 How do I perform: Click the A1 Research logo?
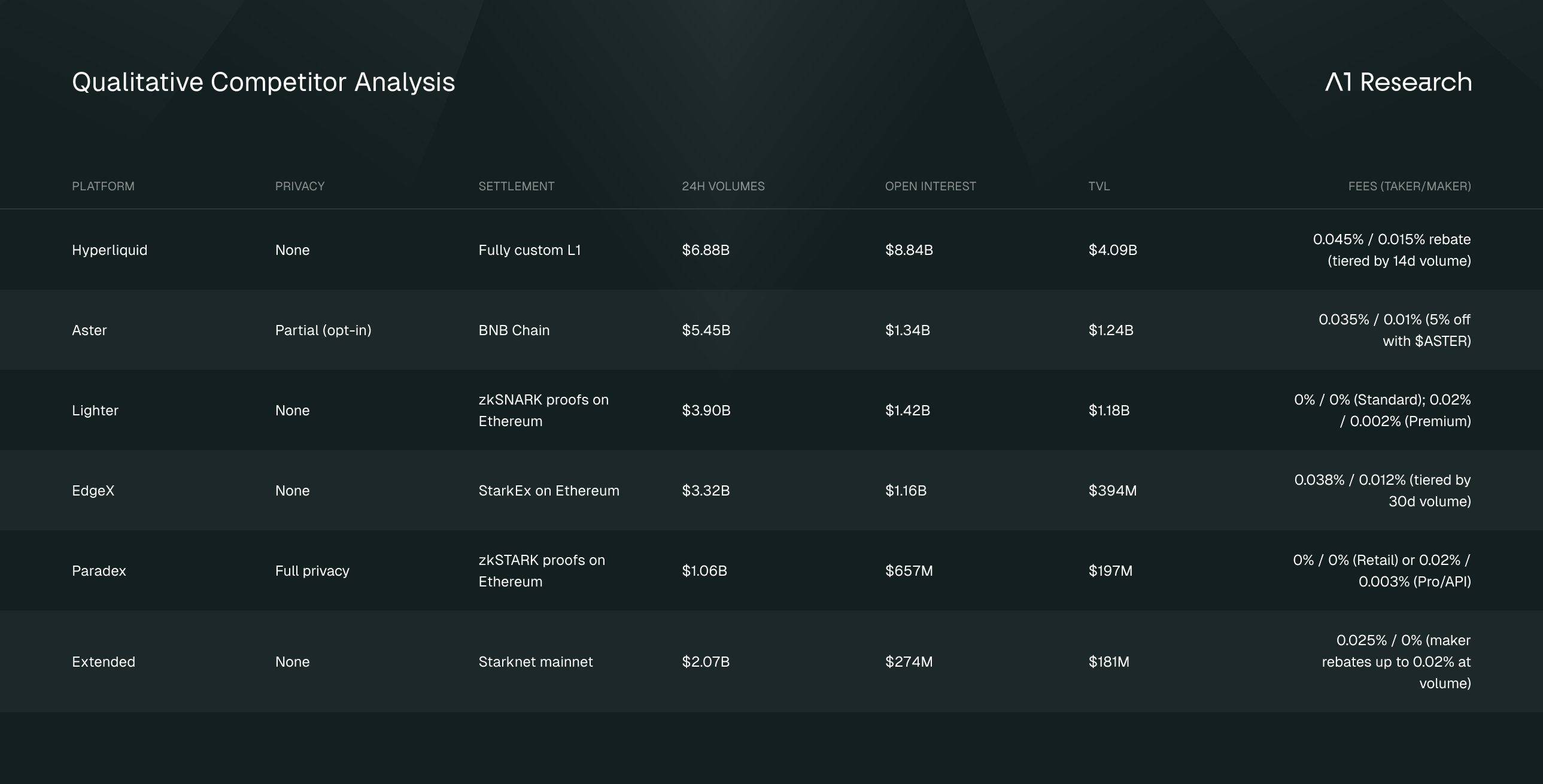pyautogui.click(x=1398, y=82)
